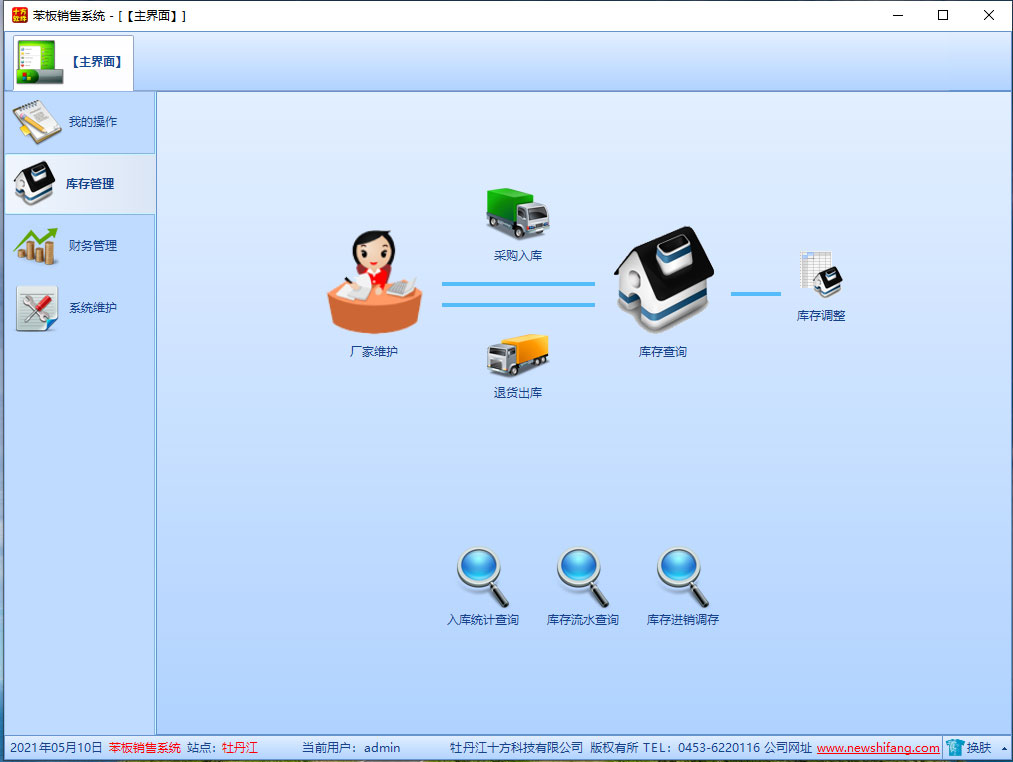Image resolution: width=1013 pixels, height=762 pixels.
Task: Open 采购入库 green truck icon
Action: pos(517,213)
